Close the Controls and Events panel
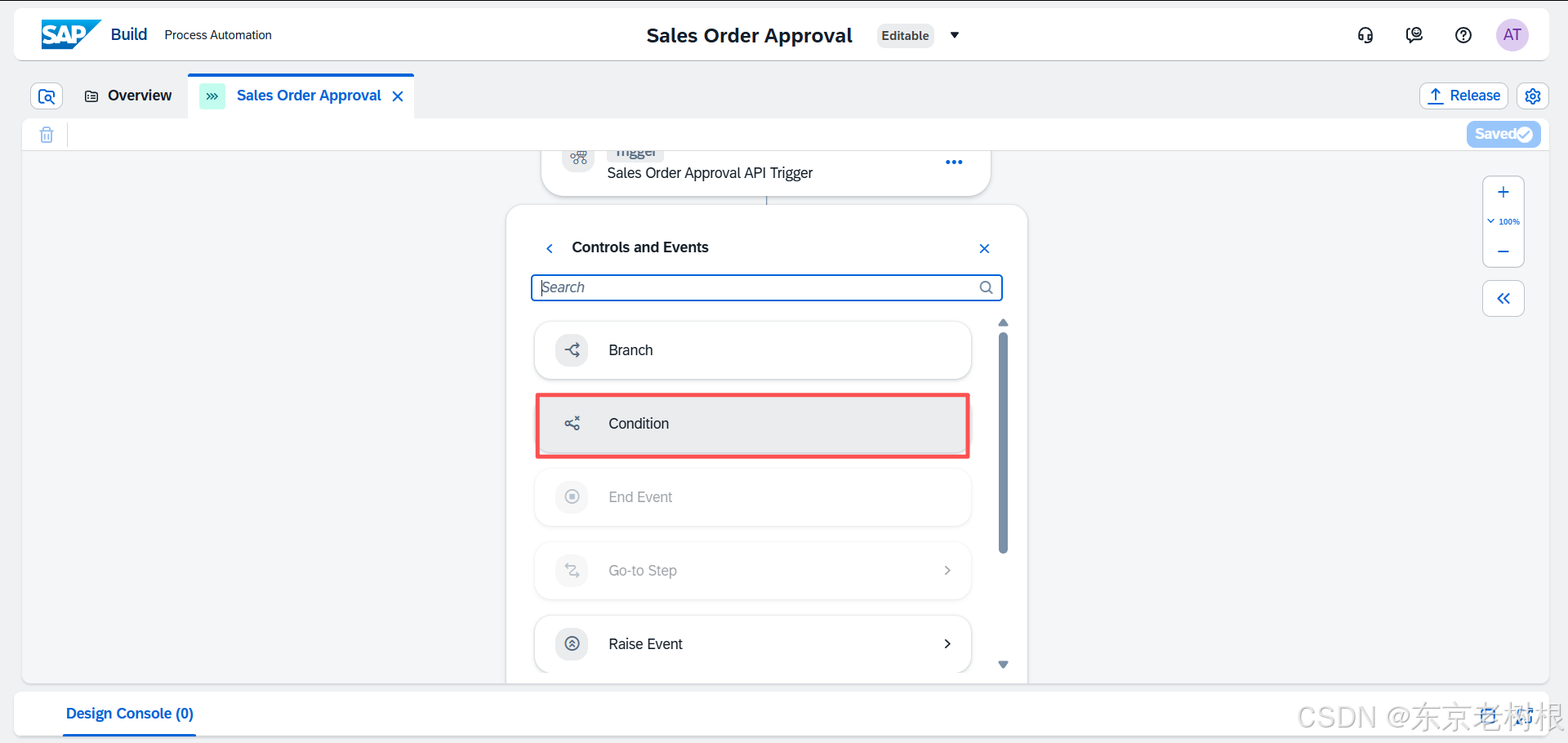Viewport: 1568px width, 743px height. tap(984, 248)
